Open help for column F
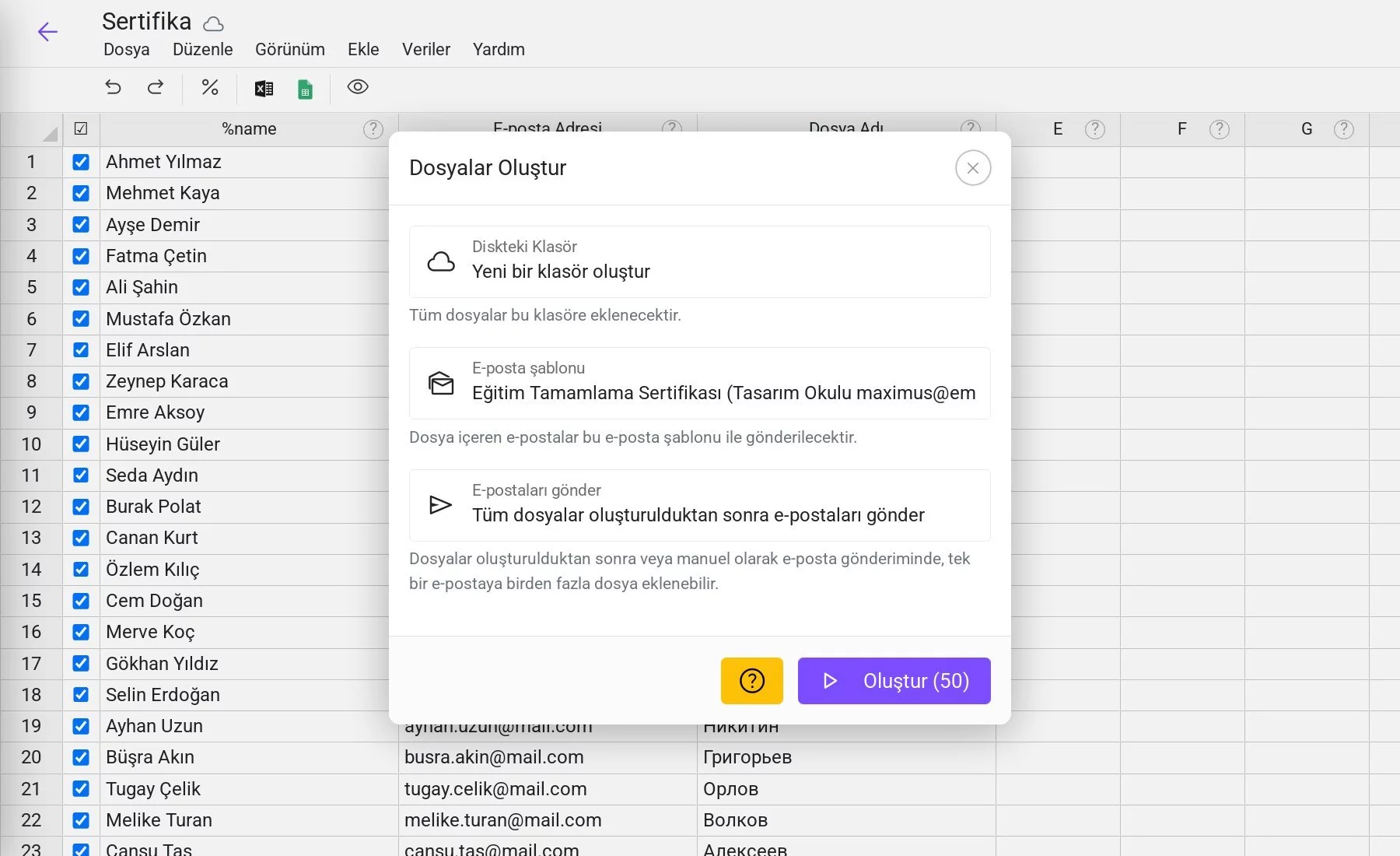 tap(1220, 129)
